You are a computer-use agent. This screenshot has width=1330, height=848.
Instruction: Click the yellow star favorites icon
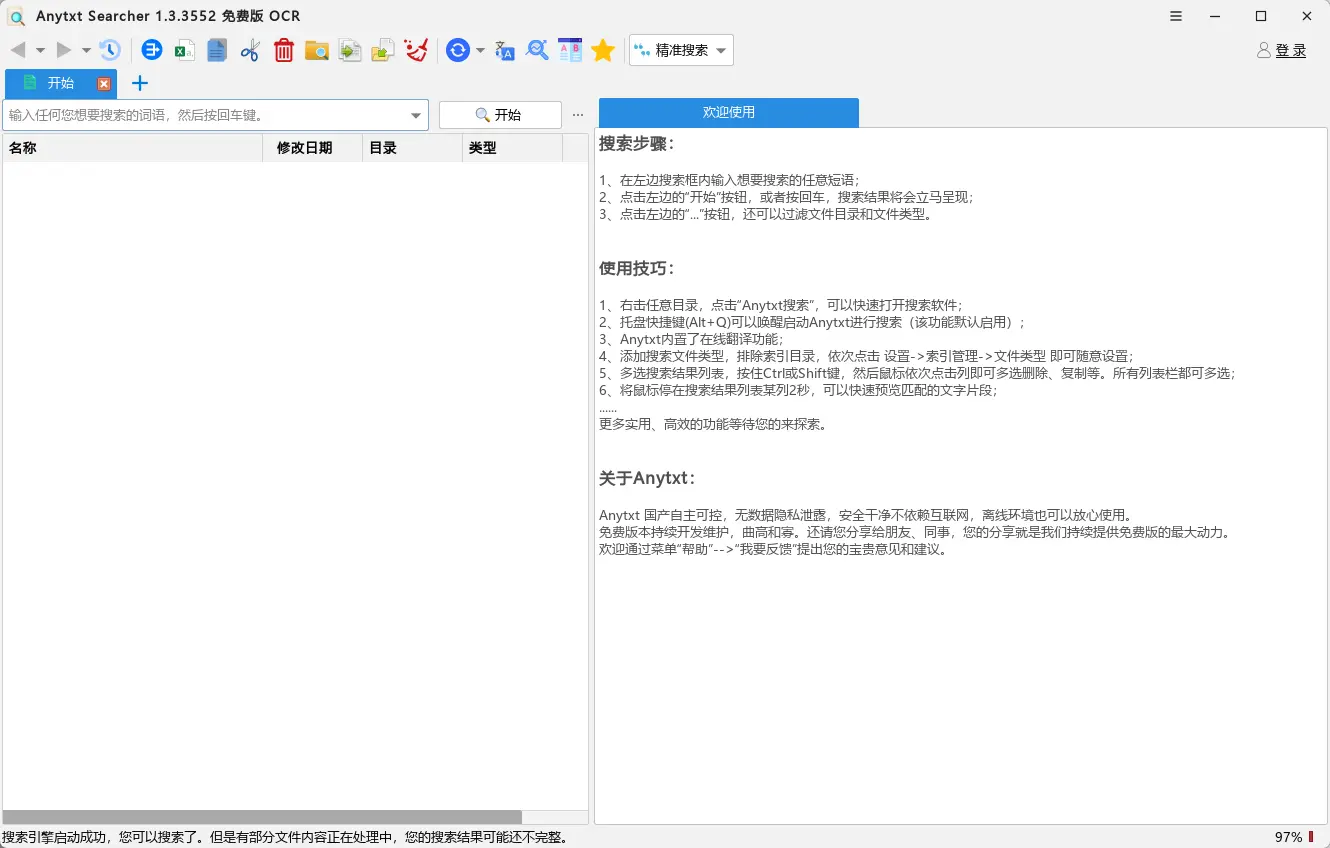coord(603,50)
